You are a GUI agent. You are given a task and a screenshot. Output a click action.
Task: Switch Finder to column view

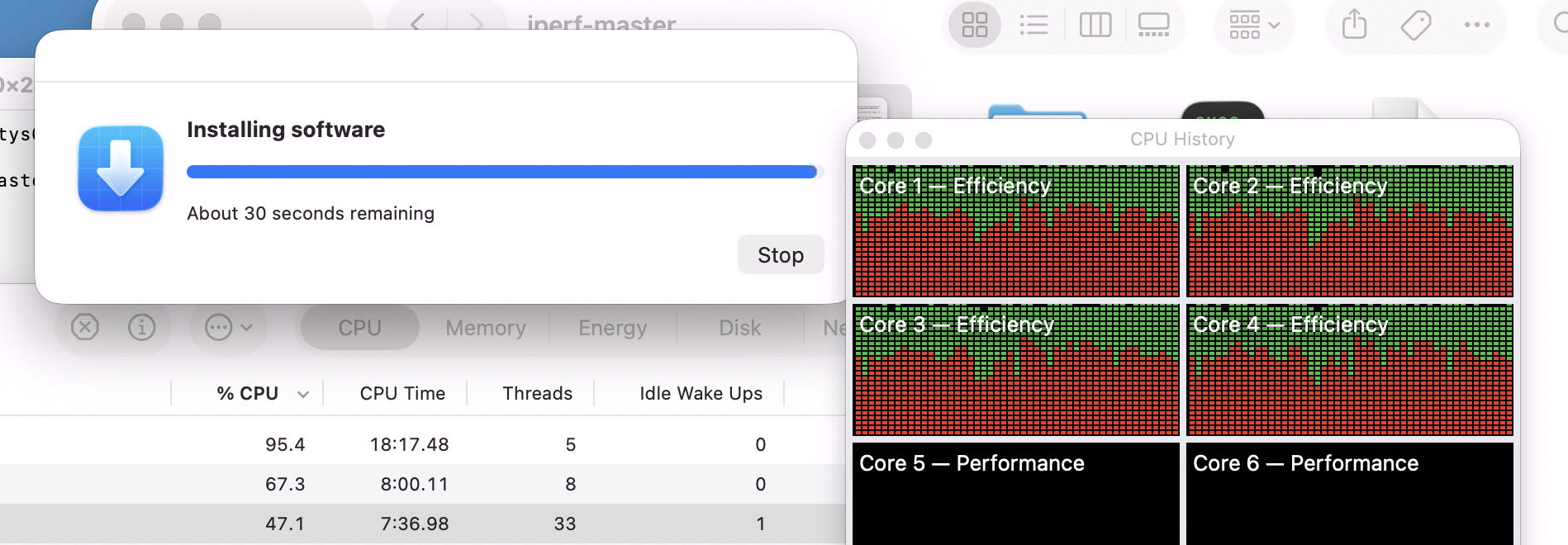pos(1095,25)
